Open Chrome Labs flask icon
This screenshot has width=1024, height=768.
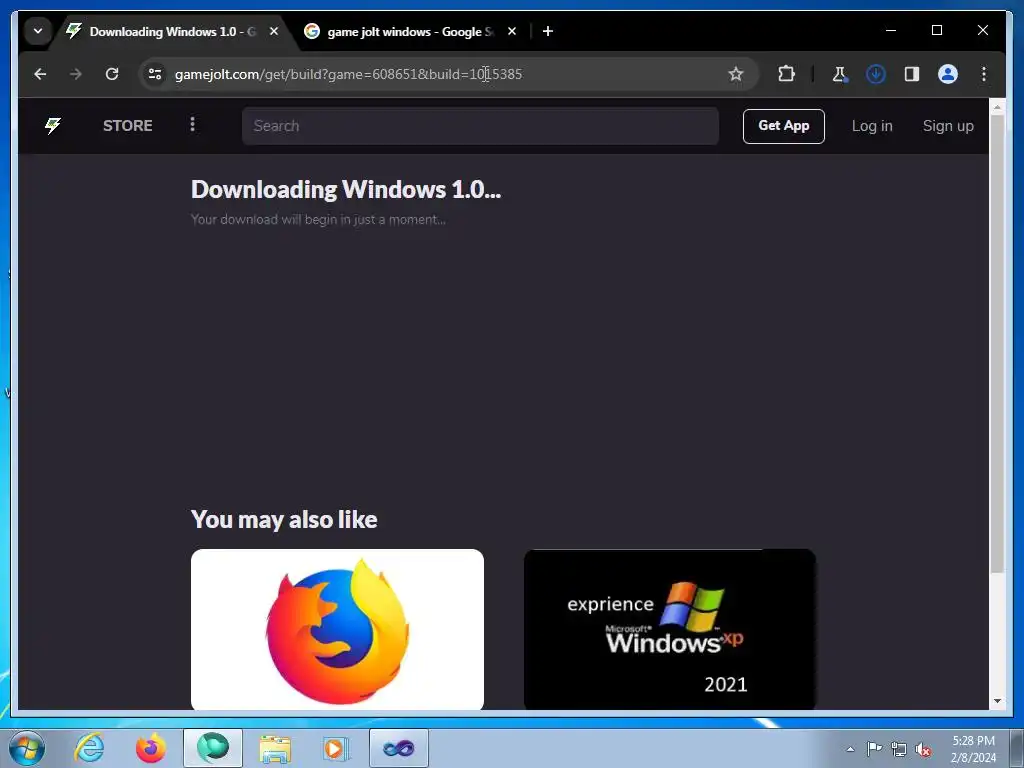[840, 74]
